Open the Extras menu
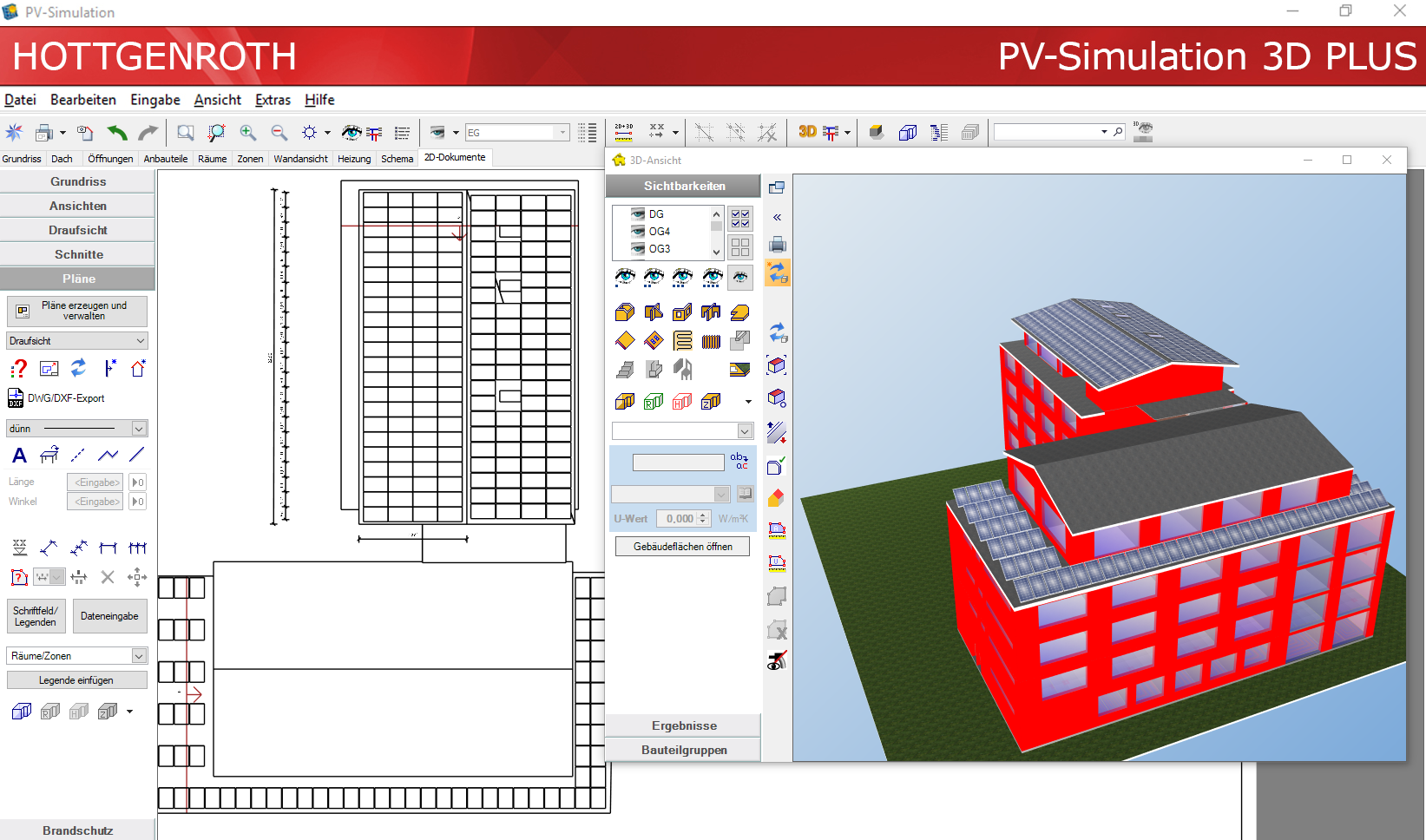Viewport: 1426px width, 840px height. point(273,100)
